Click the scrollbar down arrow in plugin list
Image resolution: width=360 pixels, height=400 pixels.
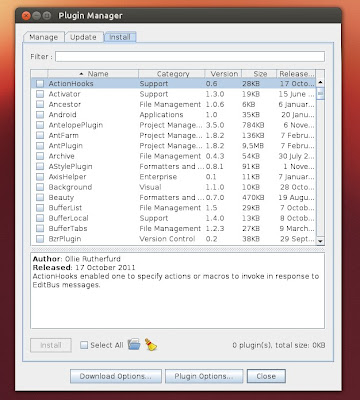pyautogui.click(x=320, y=241)
